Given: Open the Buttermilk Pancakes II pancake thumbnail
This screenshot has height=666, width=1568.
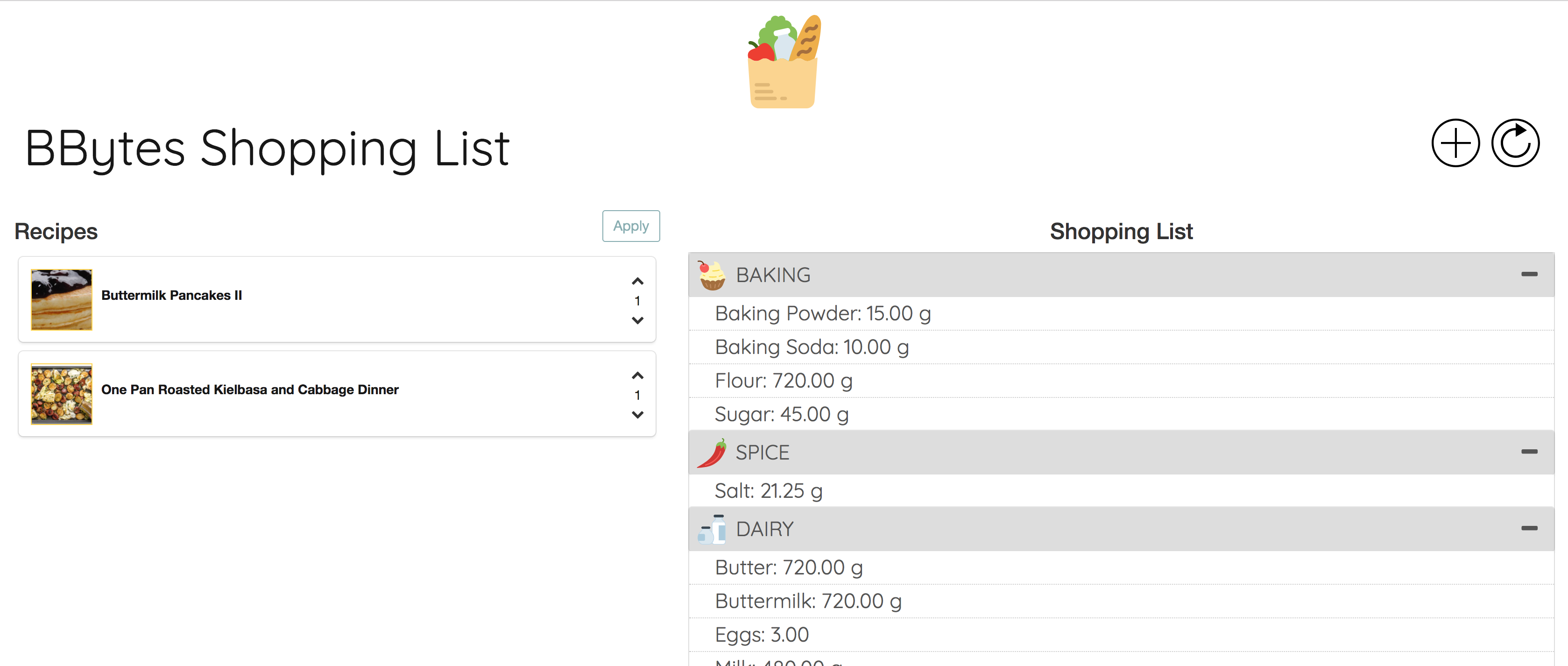Looking at the screenshot, I should (x=62, y=299).
